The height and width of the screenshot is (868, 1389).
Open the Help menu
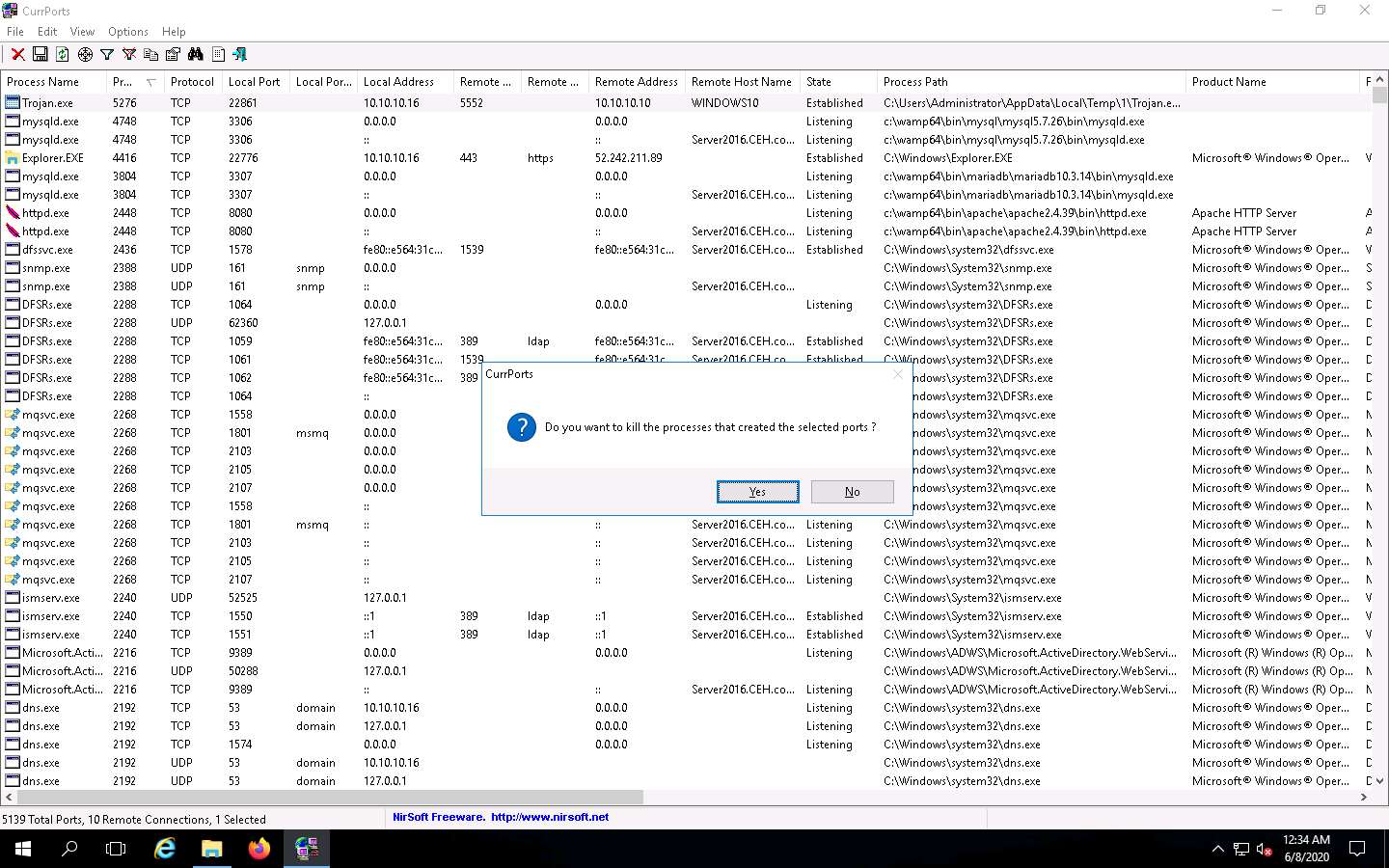coord(174,32)
